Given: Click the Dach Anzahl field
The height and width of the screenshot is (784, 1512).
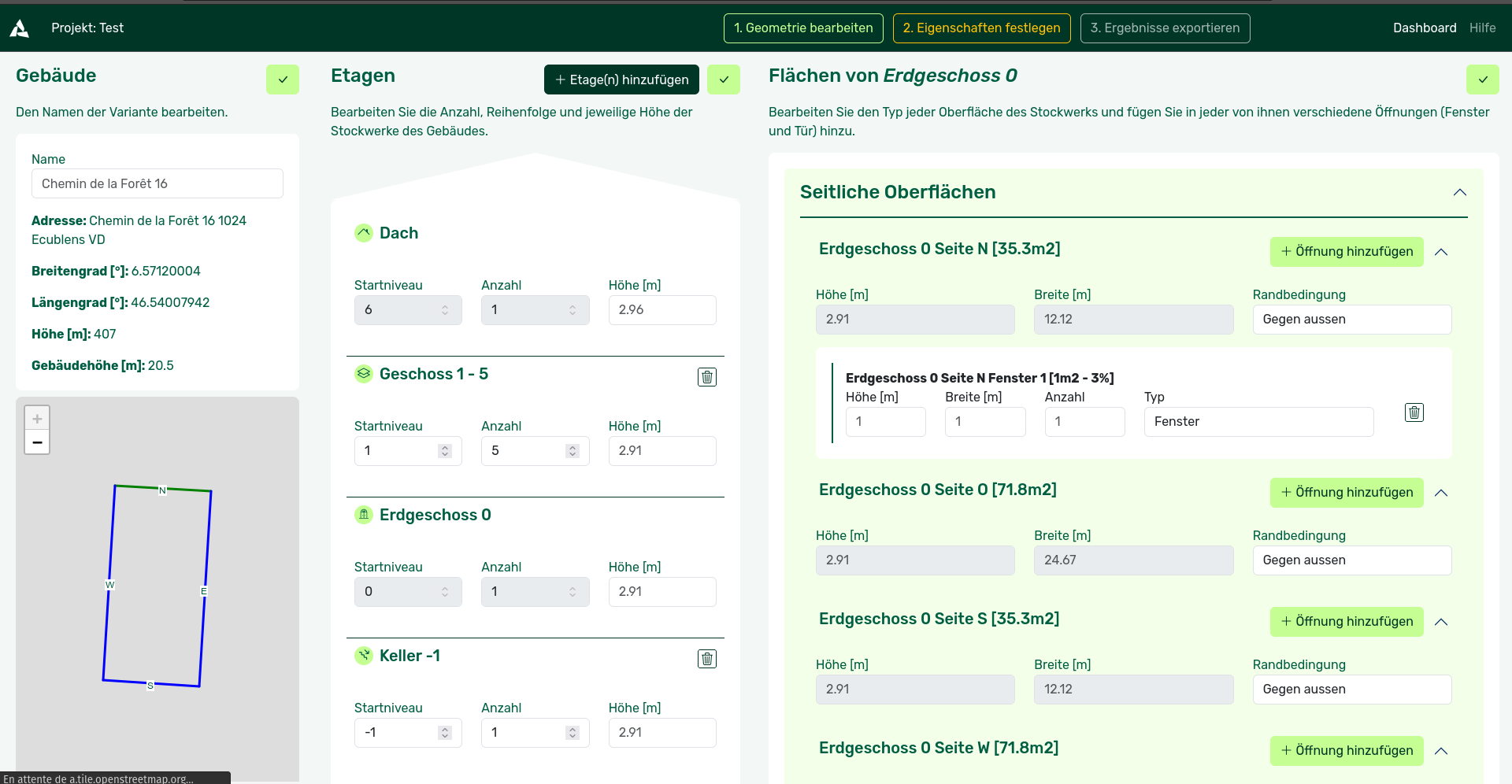Looking at the screenshot, I should [535, 310].
